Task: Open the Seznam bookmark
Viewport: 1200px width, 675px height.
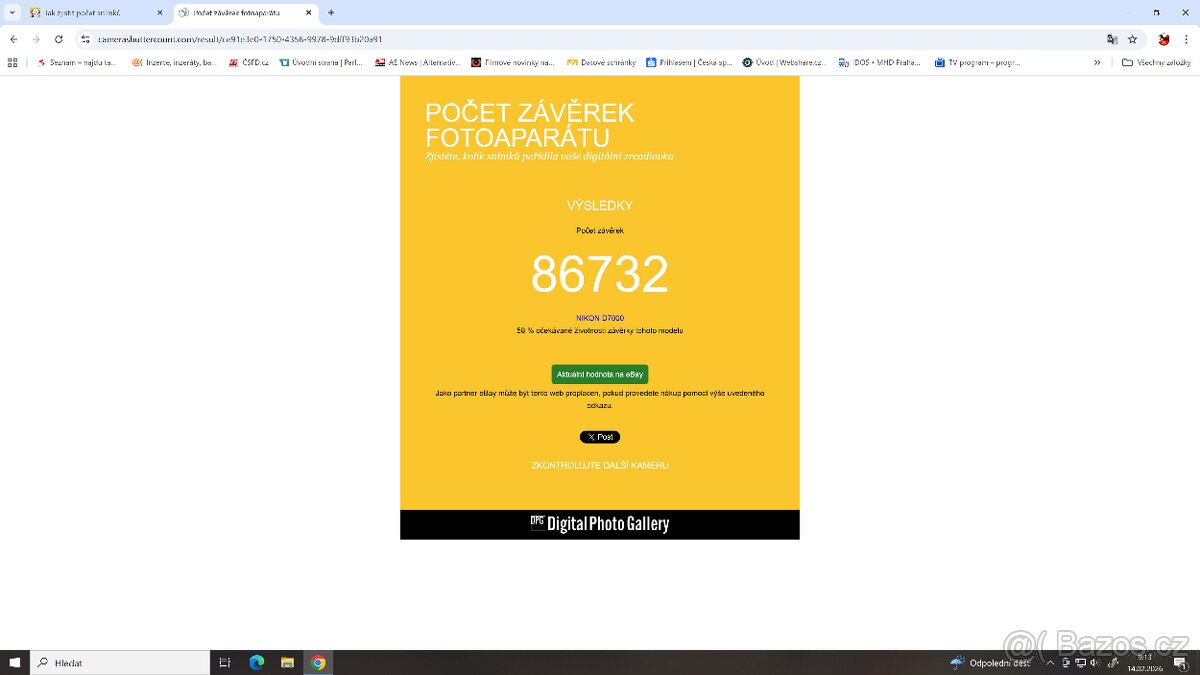Action: tap(76, 62)
